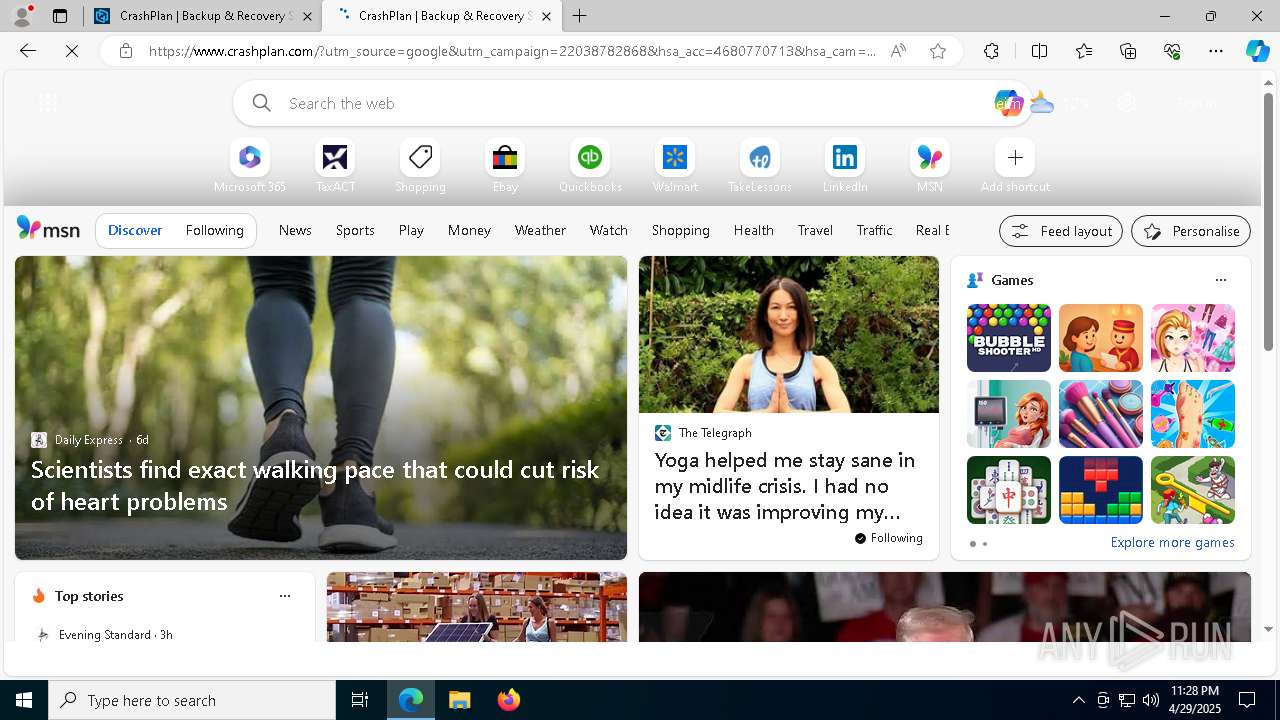
Task: Open the Travel category
Action: (x=815, y=230)
